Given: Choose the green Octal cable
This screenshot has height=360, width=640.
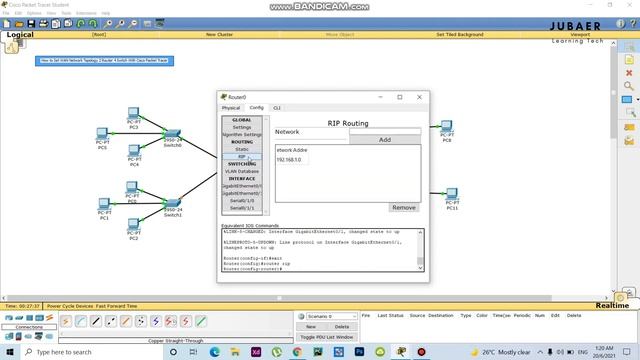Looking at the screenshot, I should click(x=201, y=321).
